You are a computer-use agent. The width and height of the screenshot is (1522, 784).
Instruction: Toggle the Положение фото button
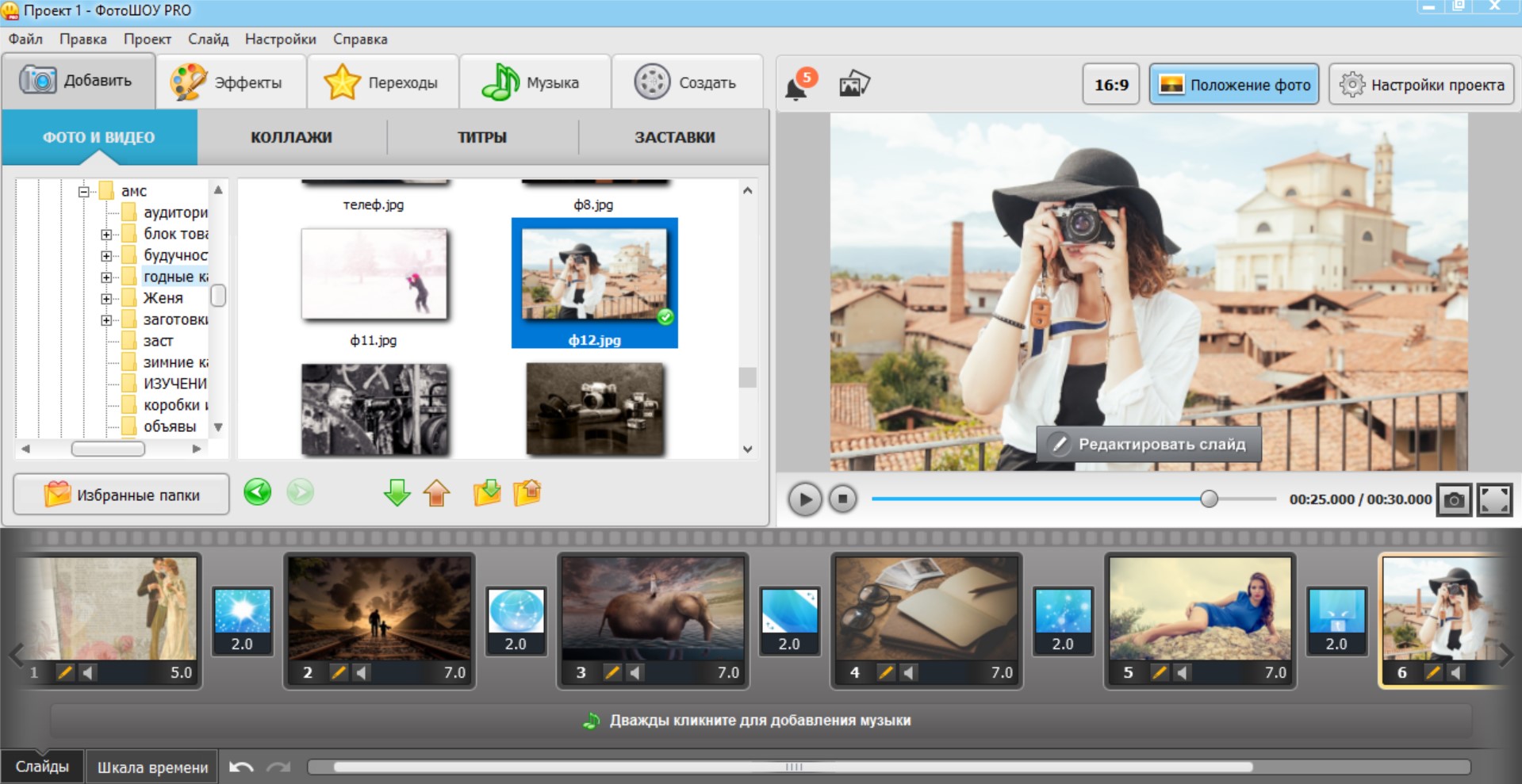pos(1234,84)
